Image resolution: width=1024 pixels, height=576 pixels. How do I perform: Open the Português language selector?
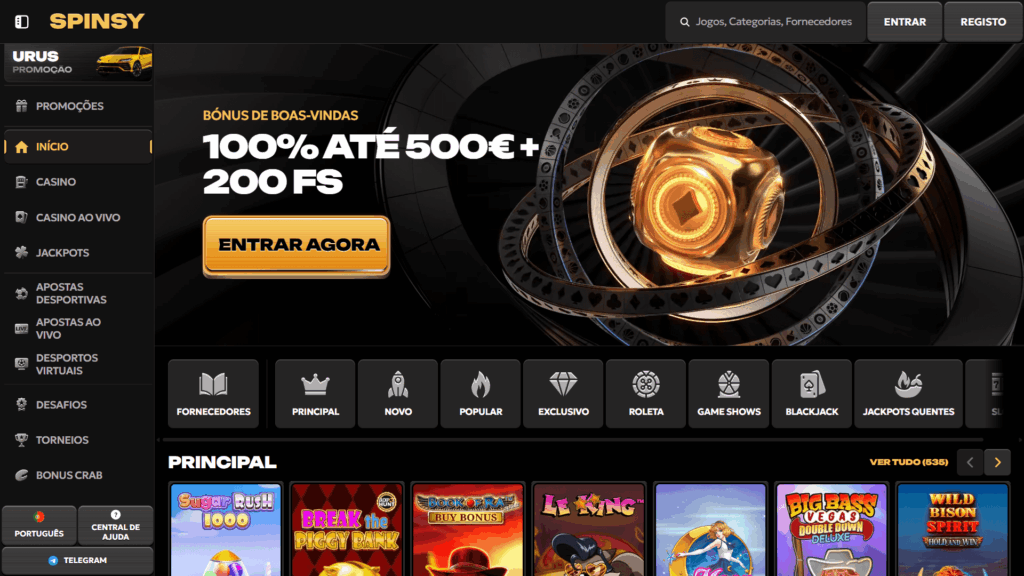coord(39,525)
